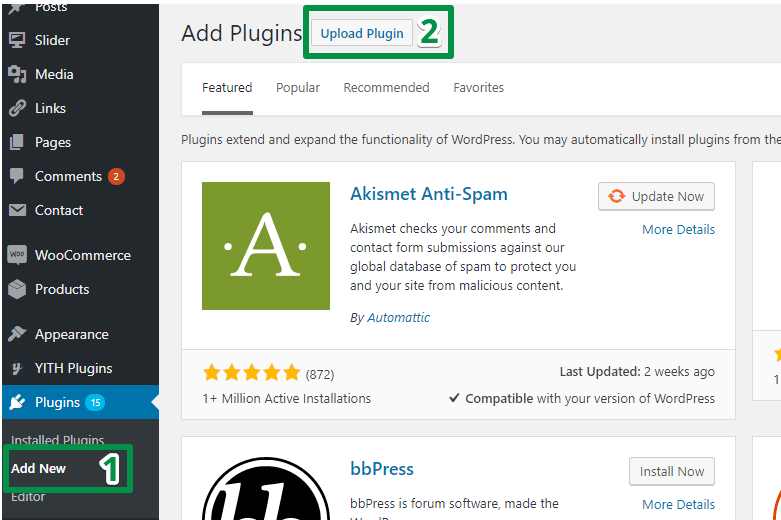This screenshot has width=781, height=520.
Task: Select the Pages icon in sidebar
Action: (x=17, y=142)
